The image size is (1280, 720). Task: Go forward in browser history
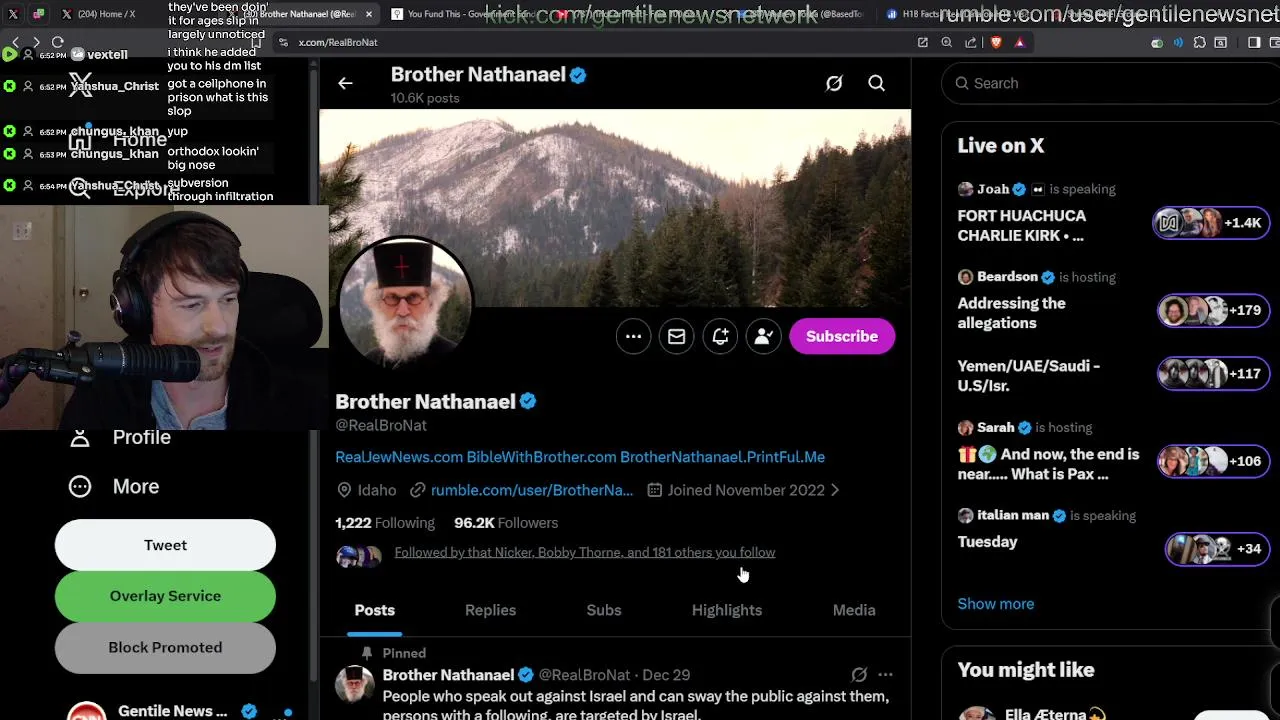(x=36, y=43)
